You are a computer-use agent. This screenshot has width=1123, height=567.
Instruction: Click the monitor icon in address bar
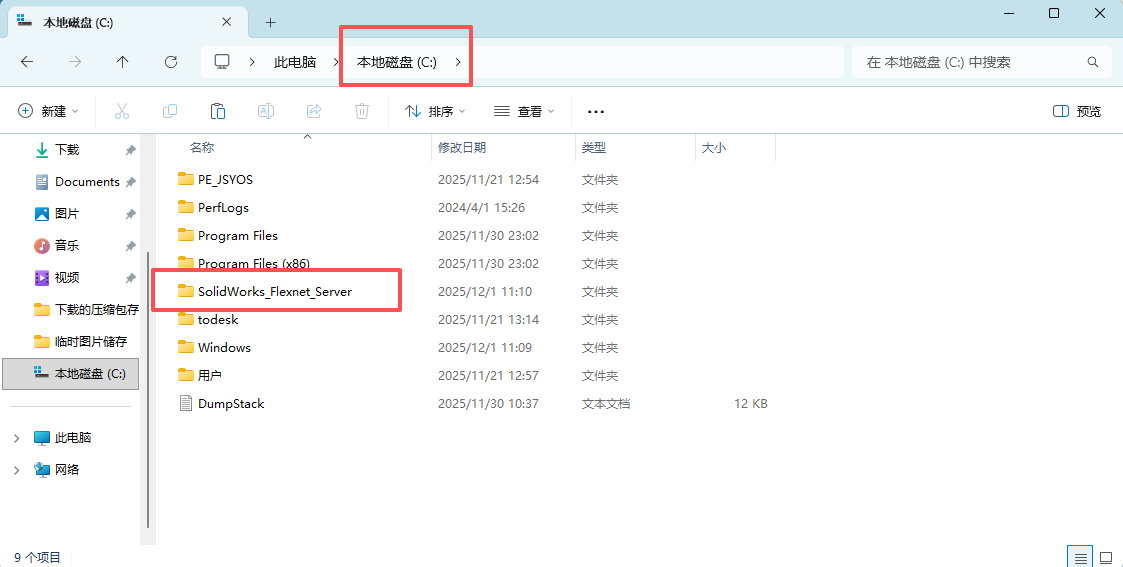coord(222,62)
